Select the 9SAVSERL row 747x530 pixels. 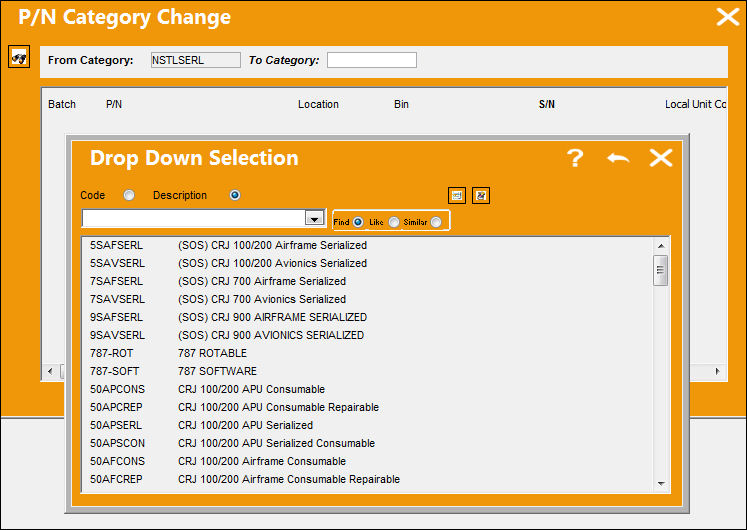pos(368,335)
